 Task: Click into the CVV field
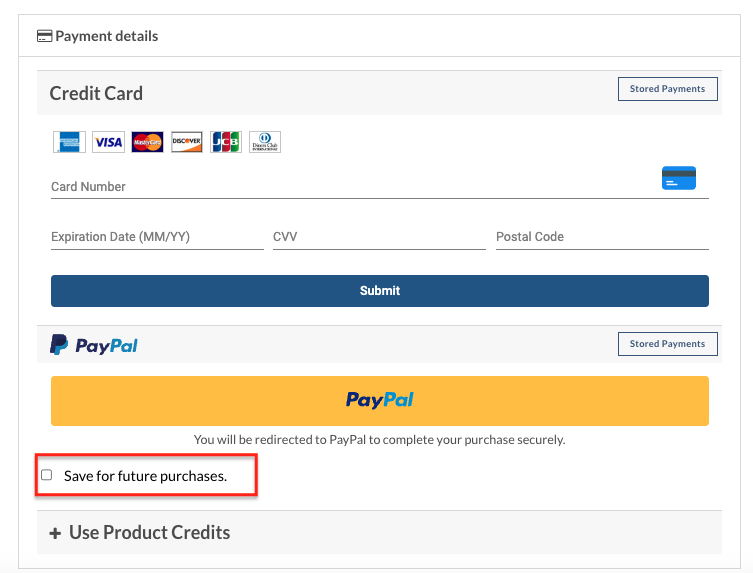pyautogui.click(x=379, y=237)
